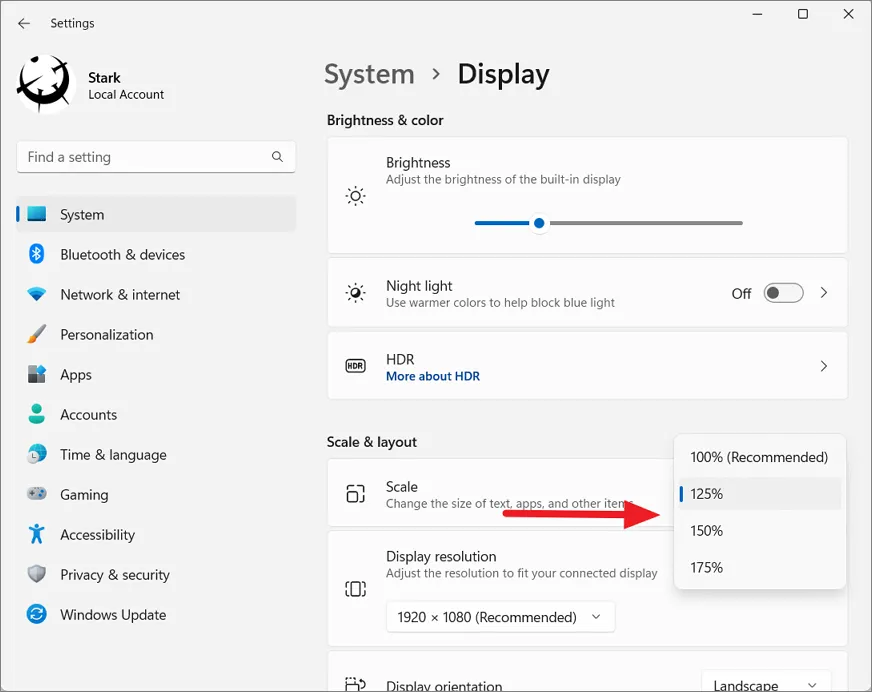The width and height of the screenshot is (872, 692).
Task: Click the Network & internet wifi icon
Action: click(37, 294)
